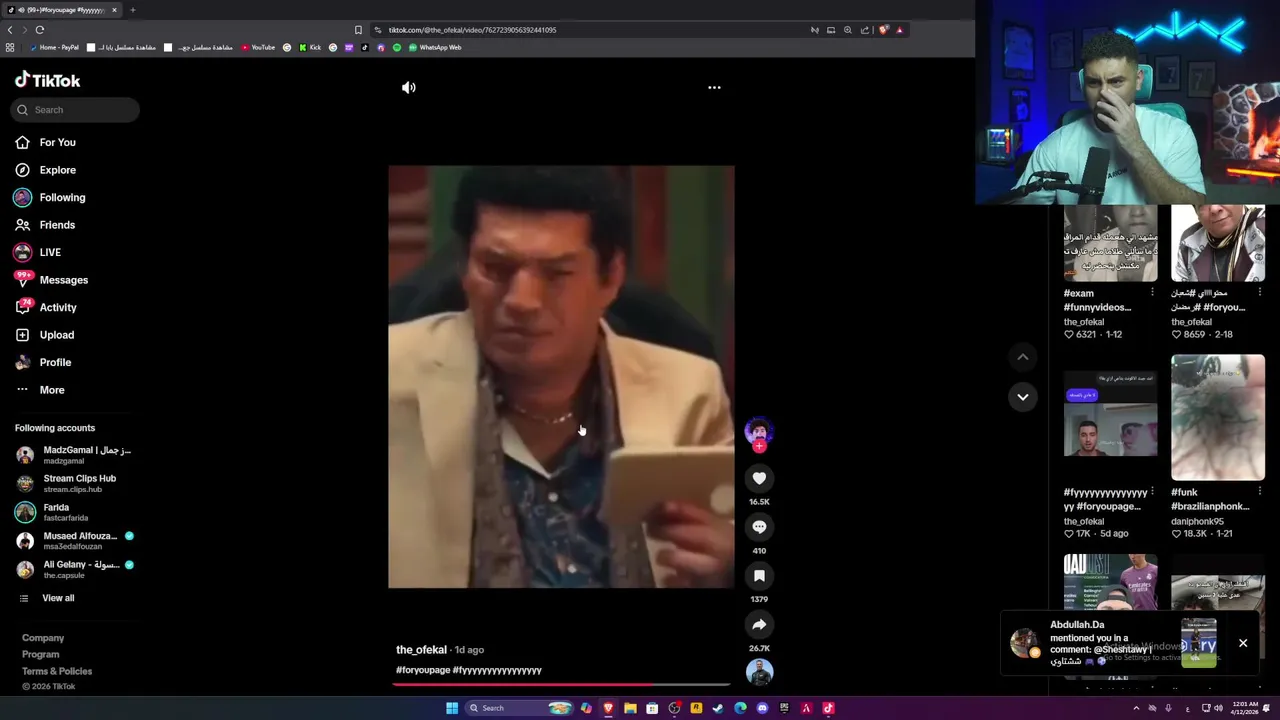Mute the video with speaker icon

coord(409,88)
